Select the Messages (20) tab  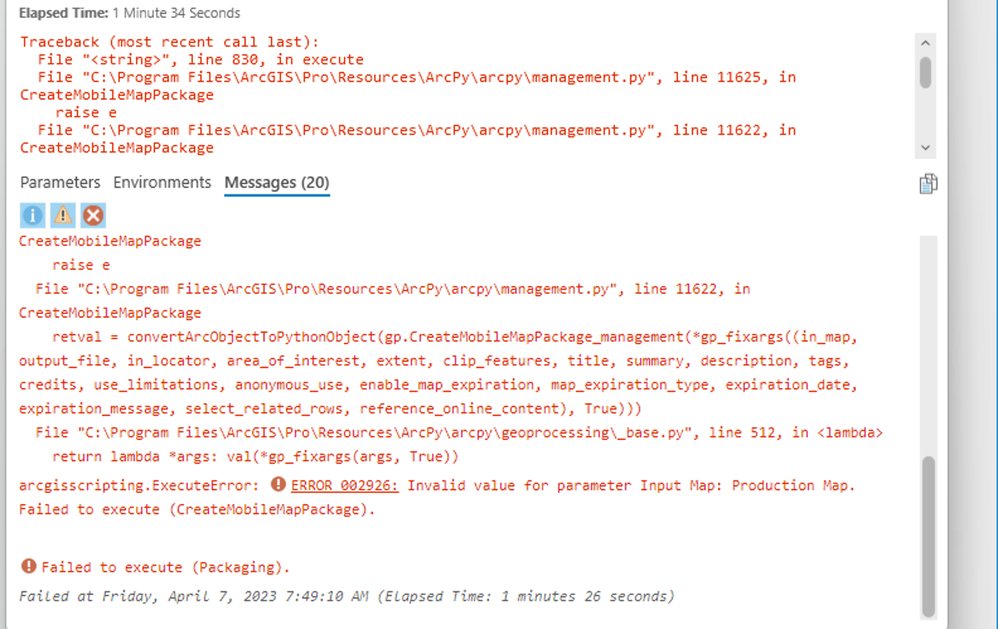[x=276, y=182]
